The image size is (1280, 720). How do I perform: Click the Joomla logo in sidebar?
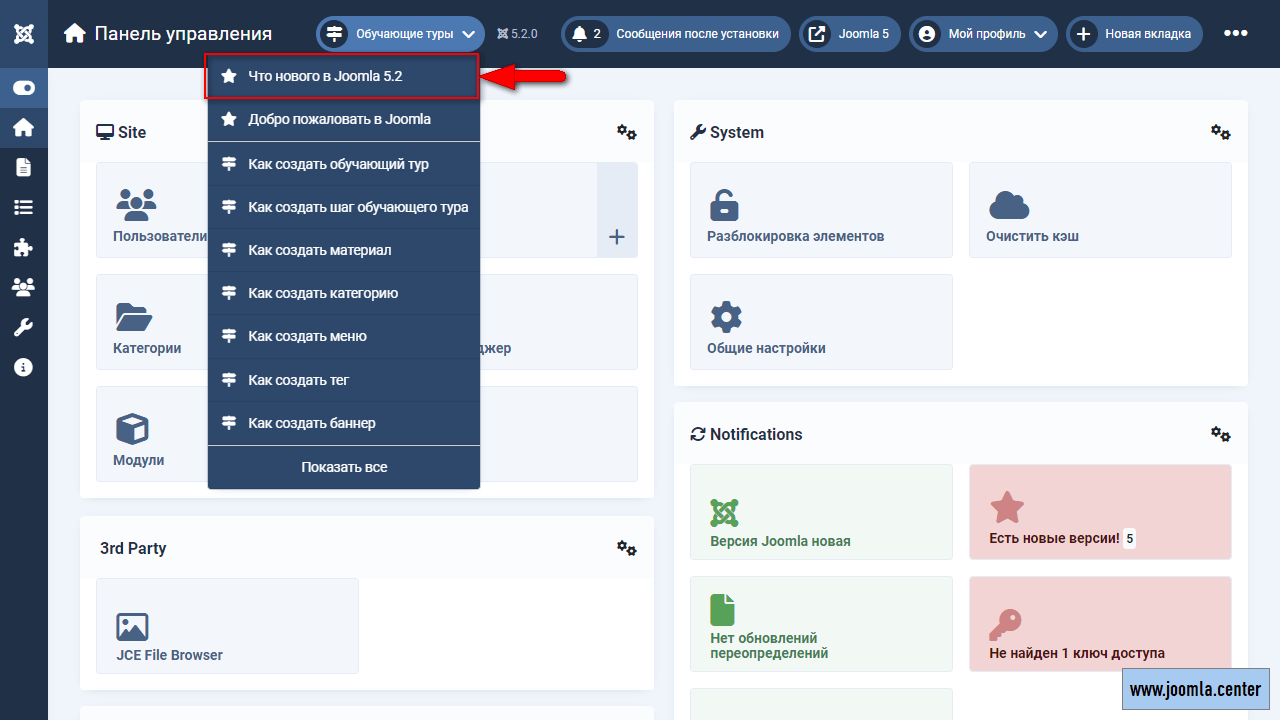[x=24, y=33]
